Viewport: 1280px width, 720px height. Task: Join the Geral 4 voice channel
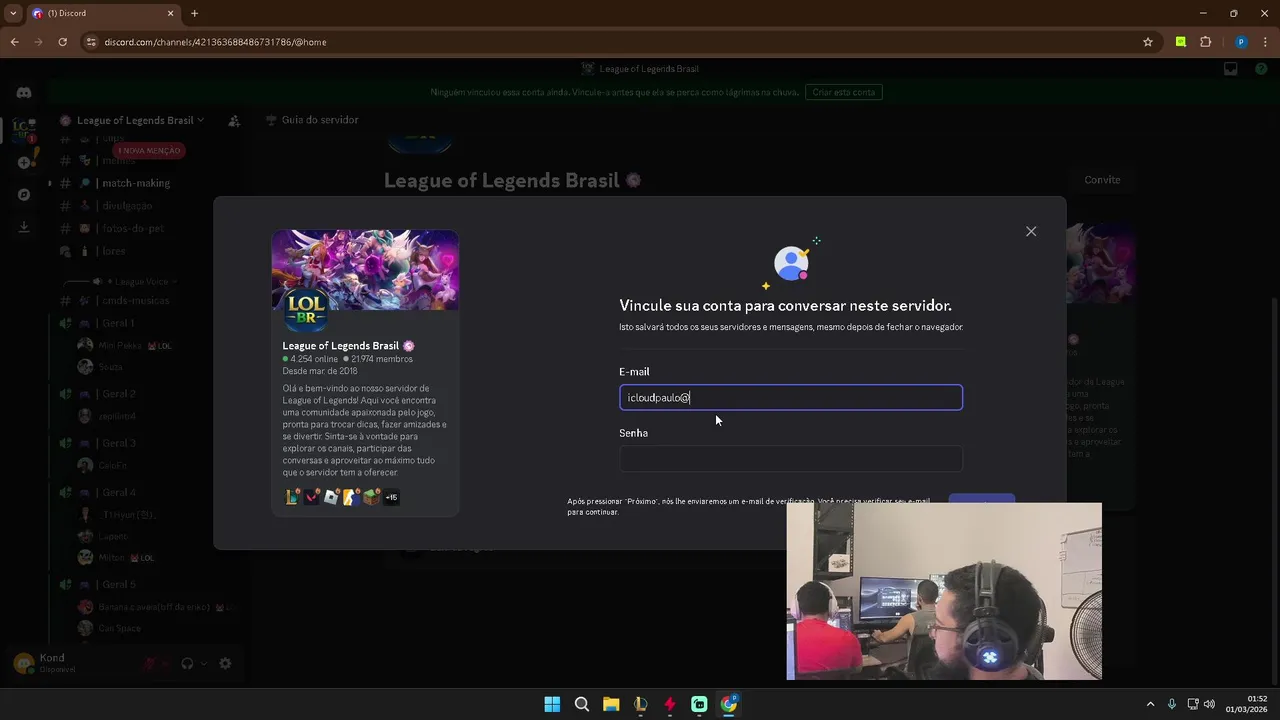117,493
